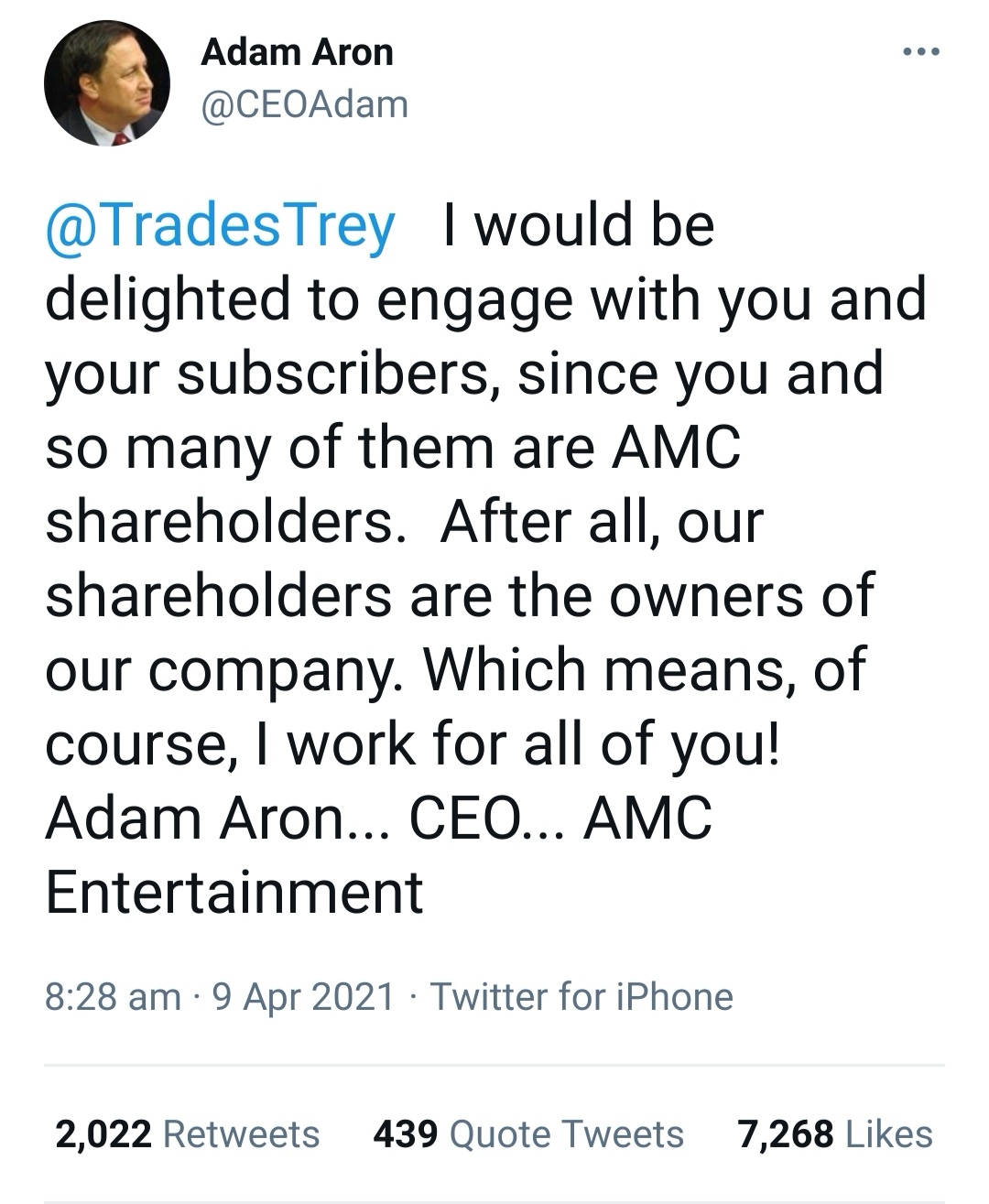This screenshot has width=989, height=1204.
Task: Open the Twitter for iPhone source link
Action: point(581,996)
